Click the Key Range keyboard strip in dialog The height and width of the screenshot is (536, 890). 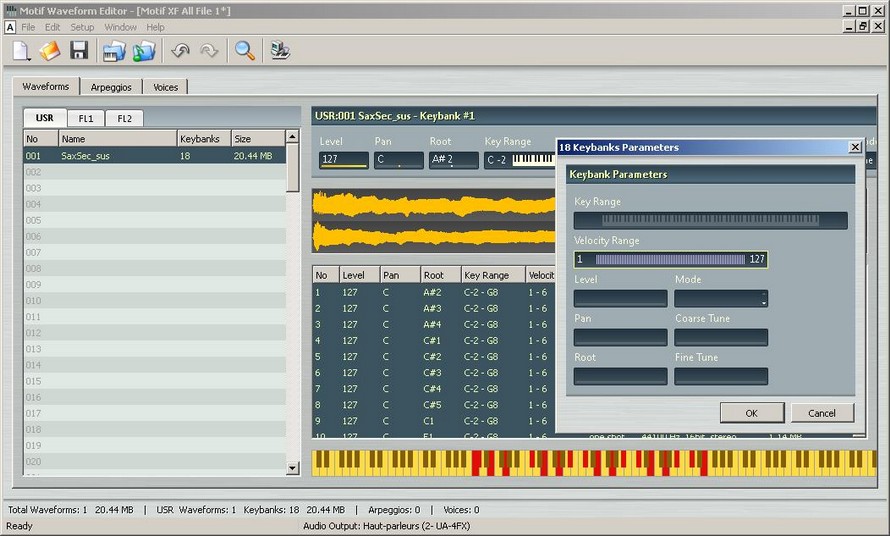(710, 221)
